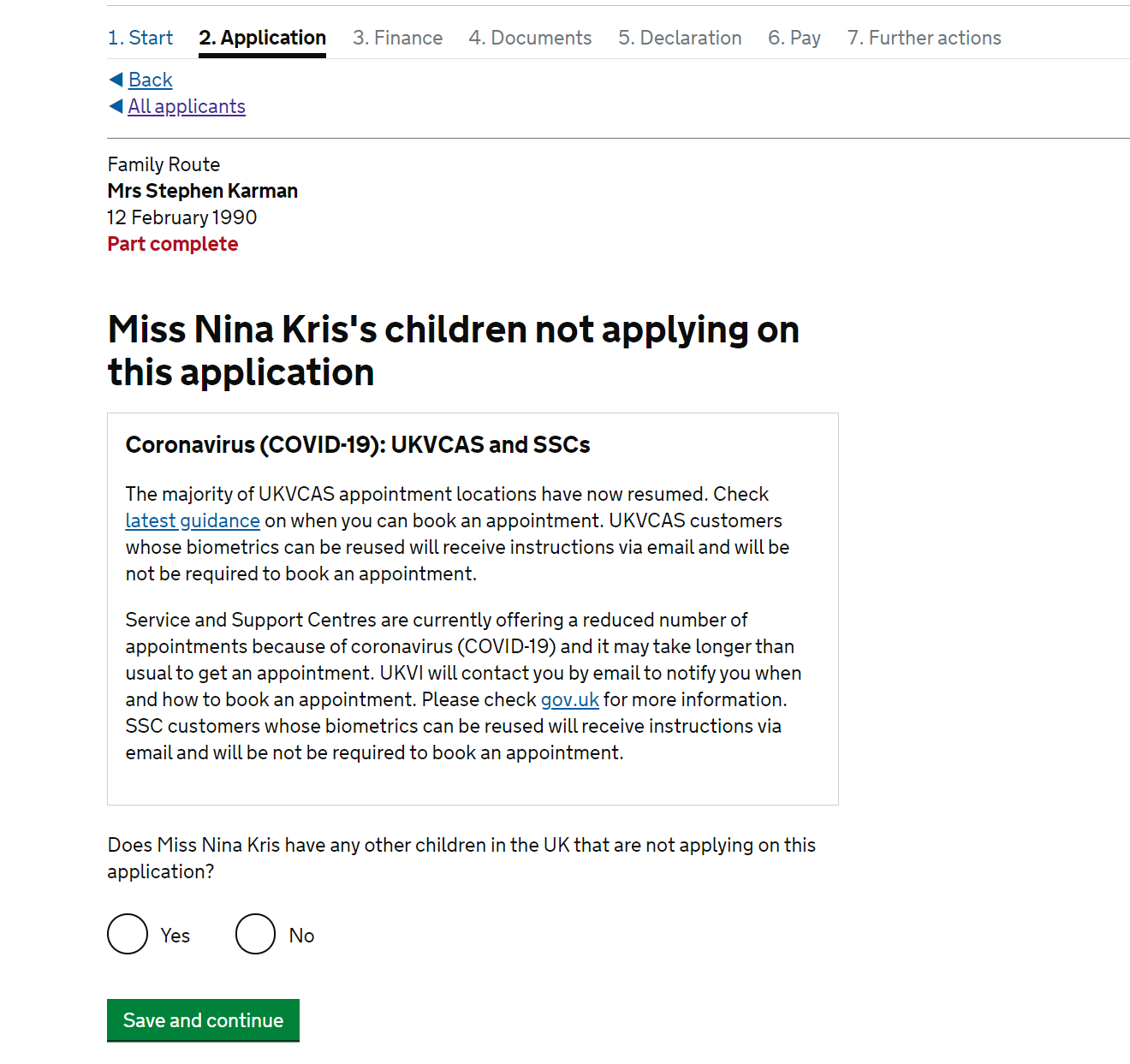This screenshot has width=1130, height=1064.
Task: Click the applicant name Mrs Stephen Karman
Action: pyautogui.click(x=203, y=191)
